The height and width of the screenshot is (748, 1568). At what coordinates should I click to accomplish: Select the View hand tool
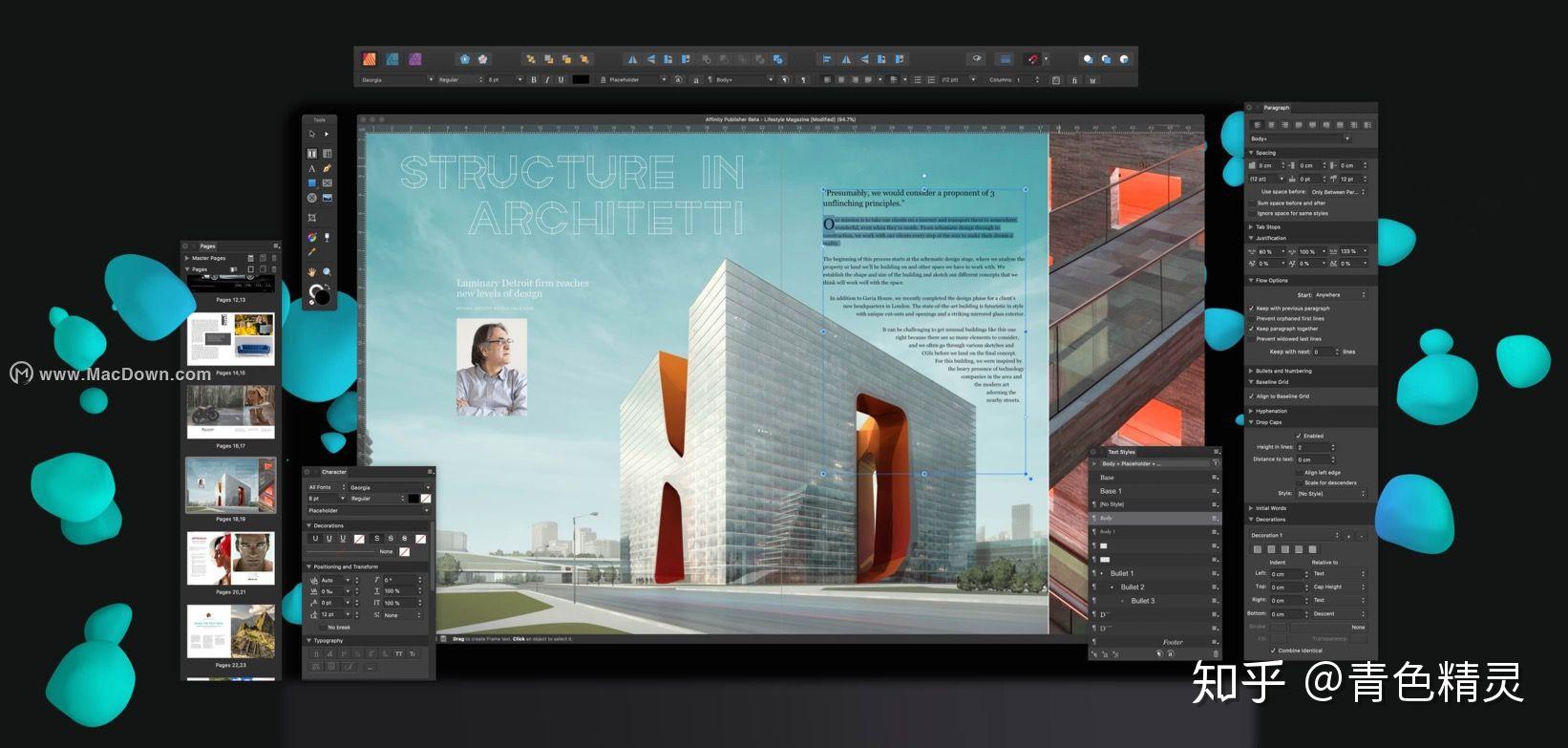coord(311,272)
